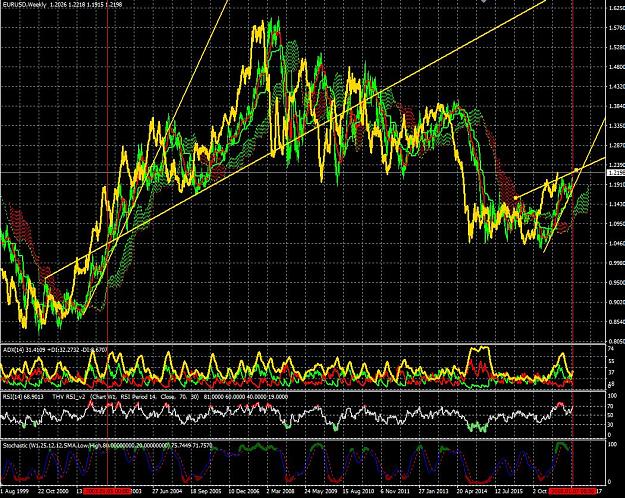This screenshot has width=625, height=498.
Task: Select the red date tag near 2003
Action: pos(107,491)
